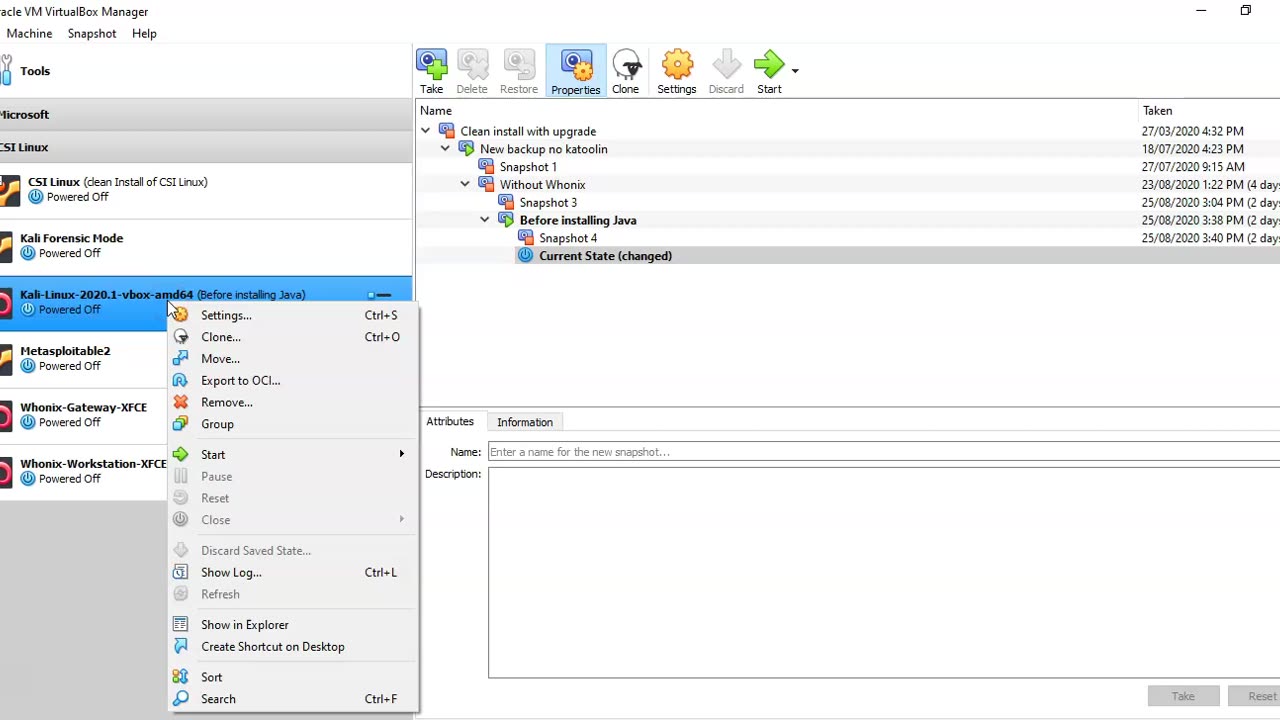Choose Search from the context menu
The width and height of the screenshot is (1280, 720).
(x=292, y=699)
